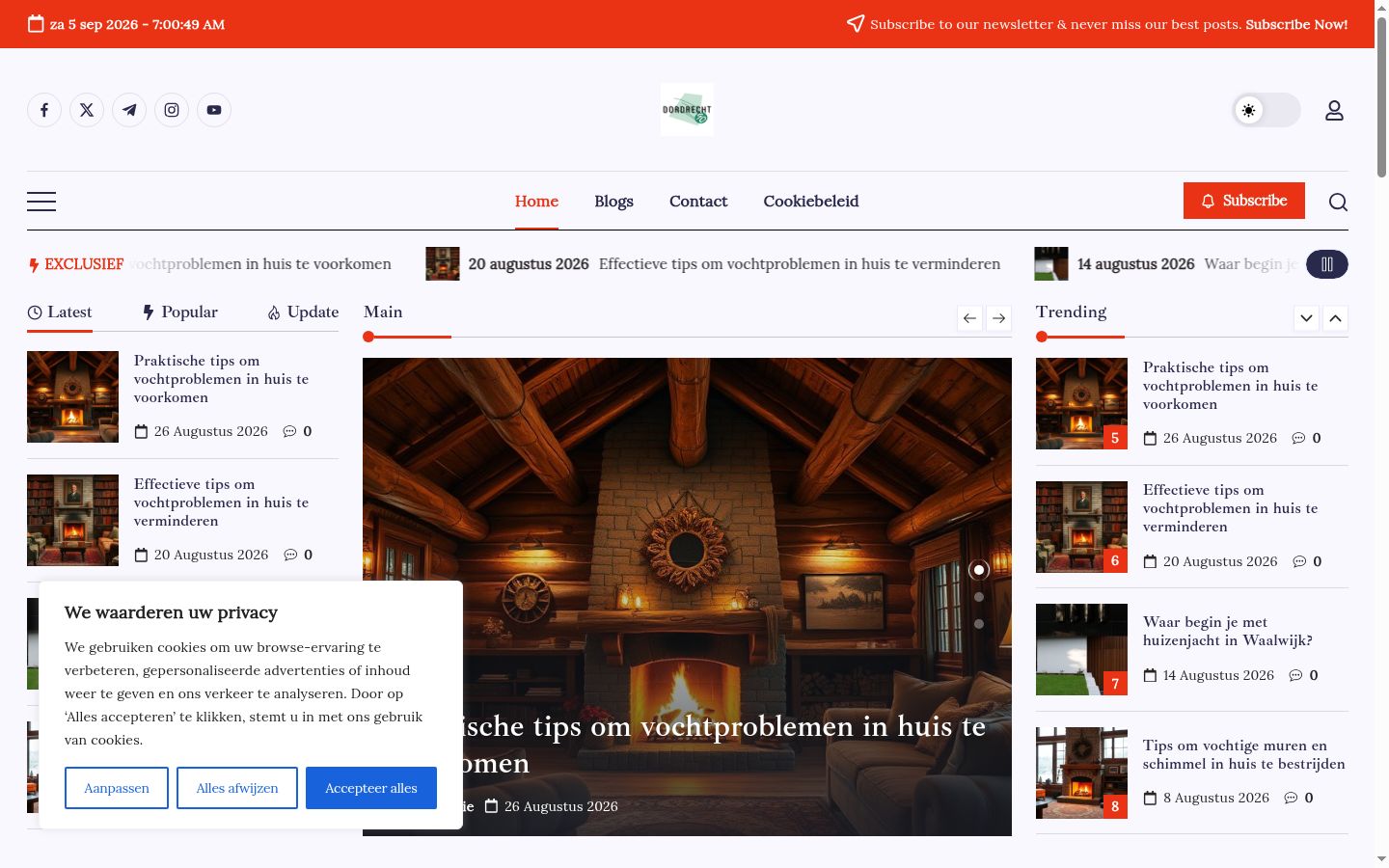The width and height of the screenshot is (1389, 868).
Task: Open the Cookiebeleid menu item
Action: (x=811, y=202)
